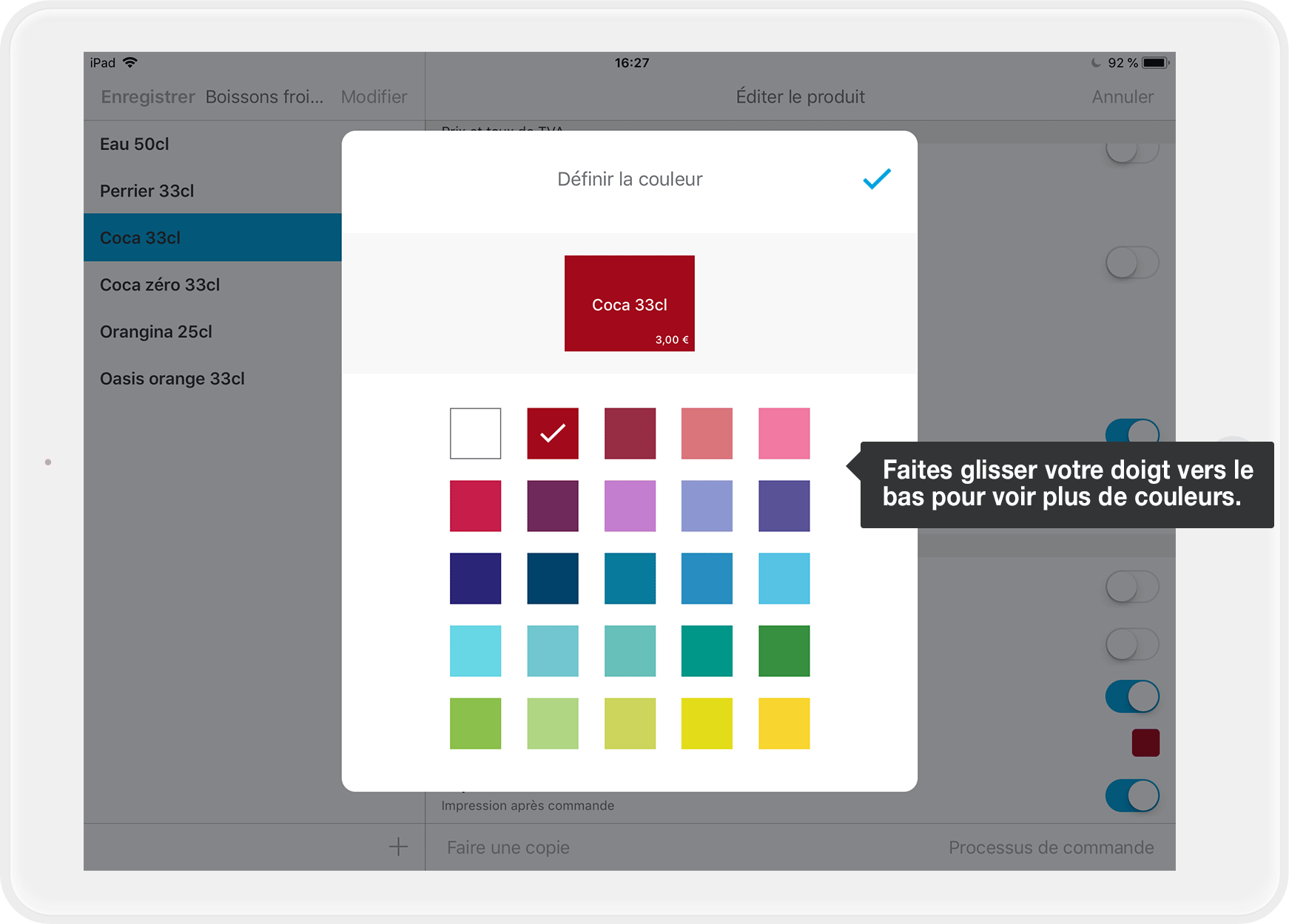The width and height of the screenshot is (1289, 924).
Task: Click Modifier in product list header
Action: [x=374, y=97]
